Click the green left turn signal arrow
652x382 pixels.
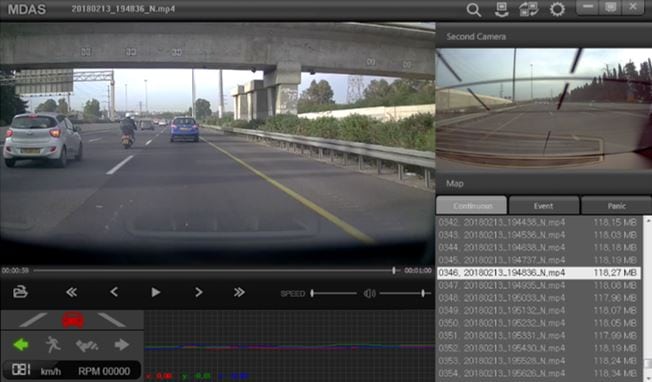pos(21,345)
